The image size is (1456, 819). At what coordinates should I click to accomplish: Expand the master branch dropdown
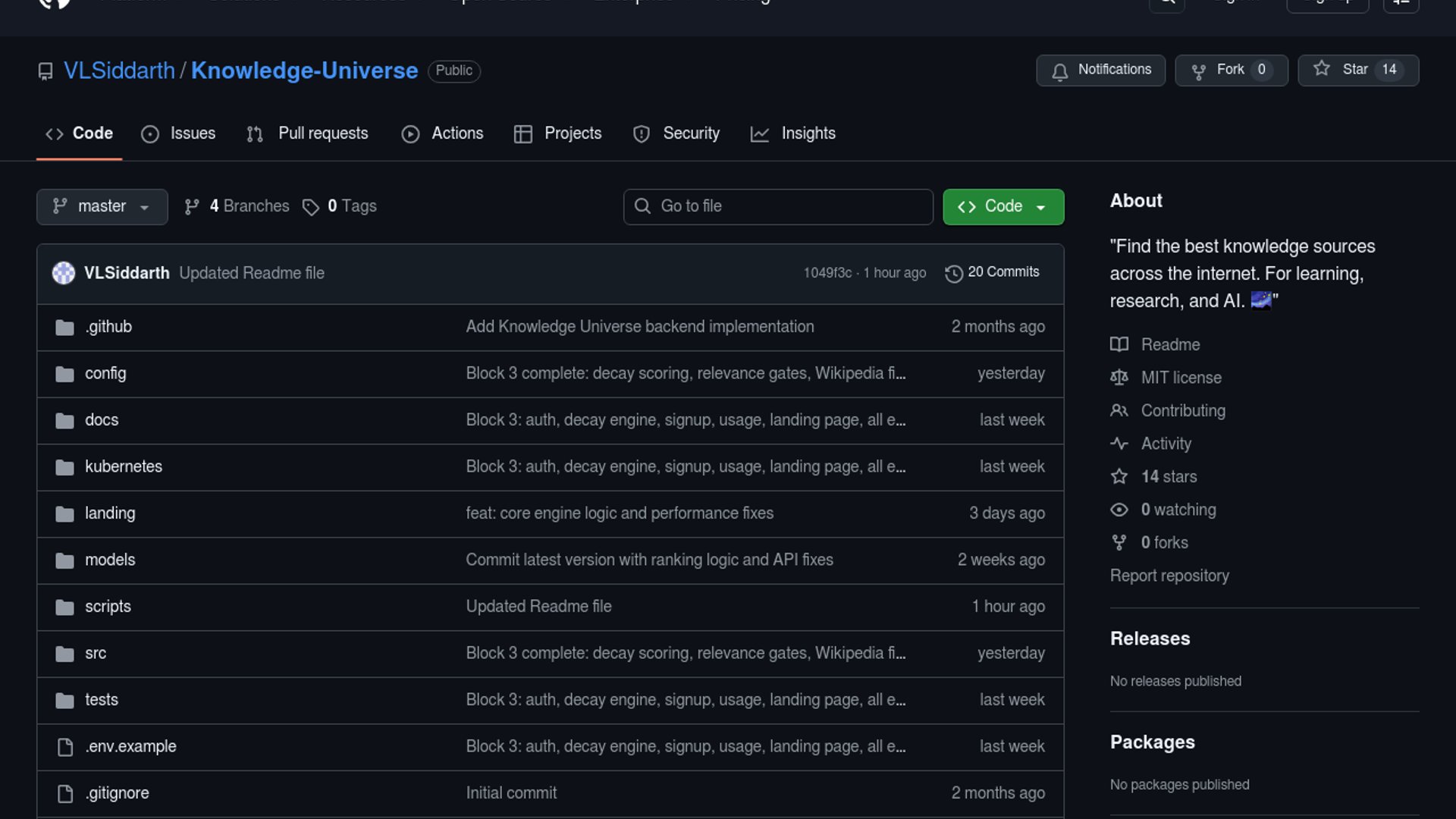(102, 206)
